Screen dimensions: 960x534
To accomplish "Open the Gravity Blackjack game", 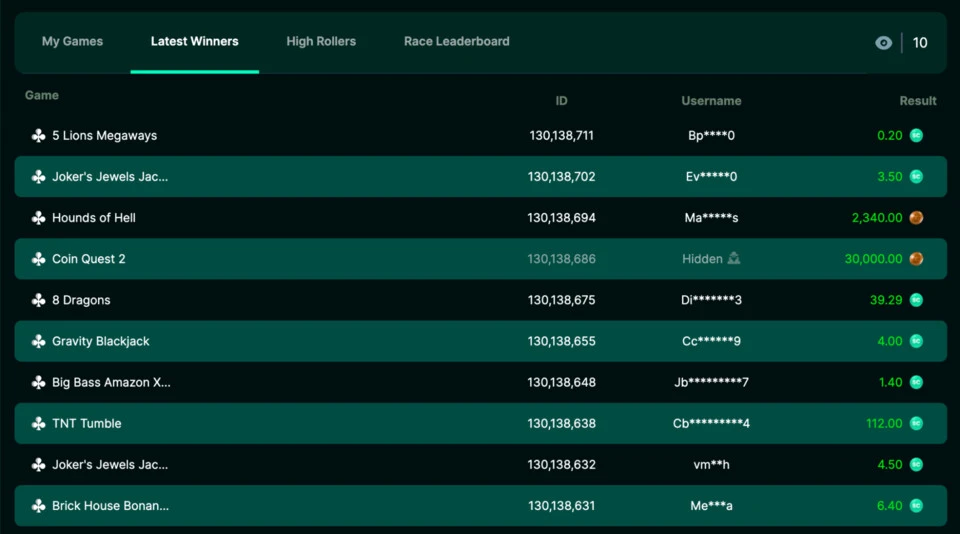I will click(x=100, y=341).
